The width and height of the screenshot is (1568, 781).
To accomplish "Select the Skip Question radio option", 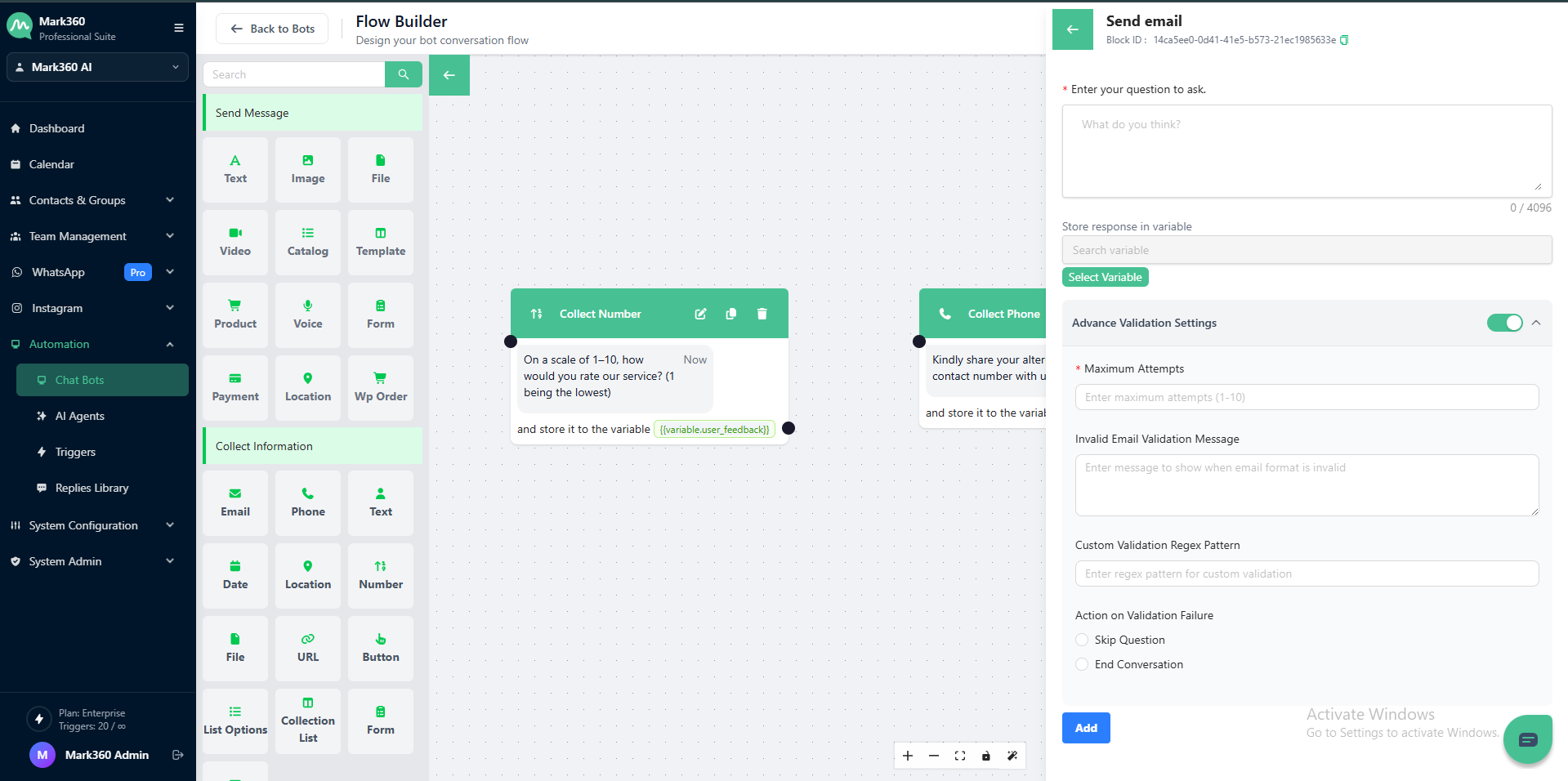I will (x=1082, y=640).
